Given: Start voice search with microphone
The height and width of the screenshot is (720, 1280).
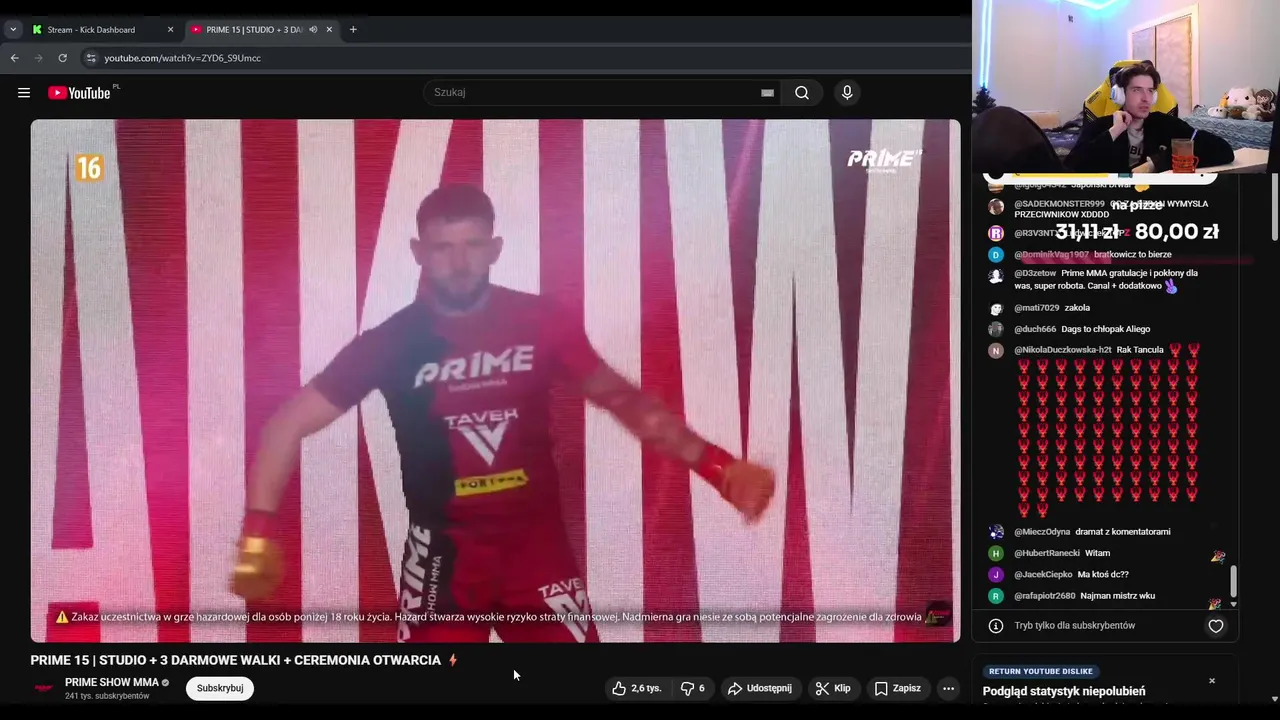Looking at the screenshot, I should (x=847, y=92).
